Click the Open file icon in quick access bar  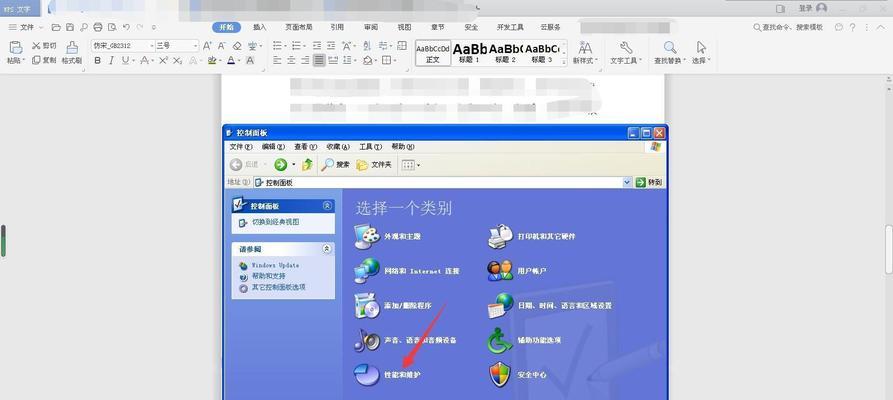pos(56,27)
